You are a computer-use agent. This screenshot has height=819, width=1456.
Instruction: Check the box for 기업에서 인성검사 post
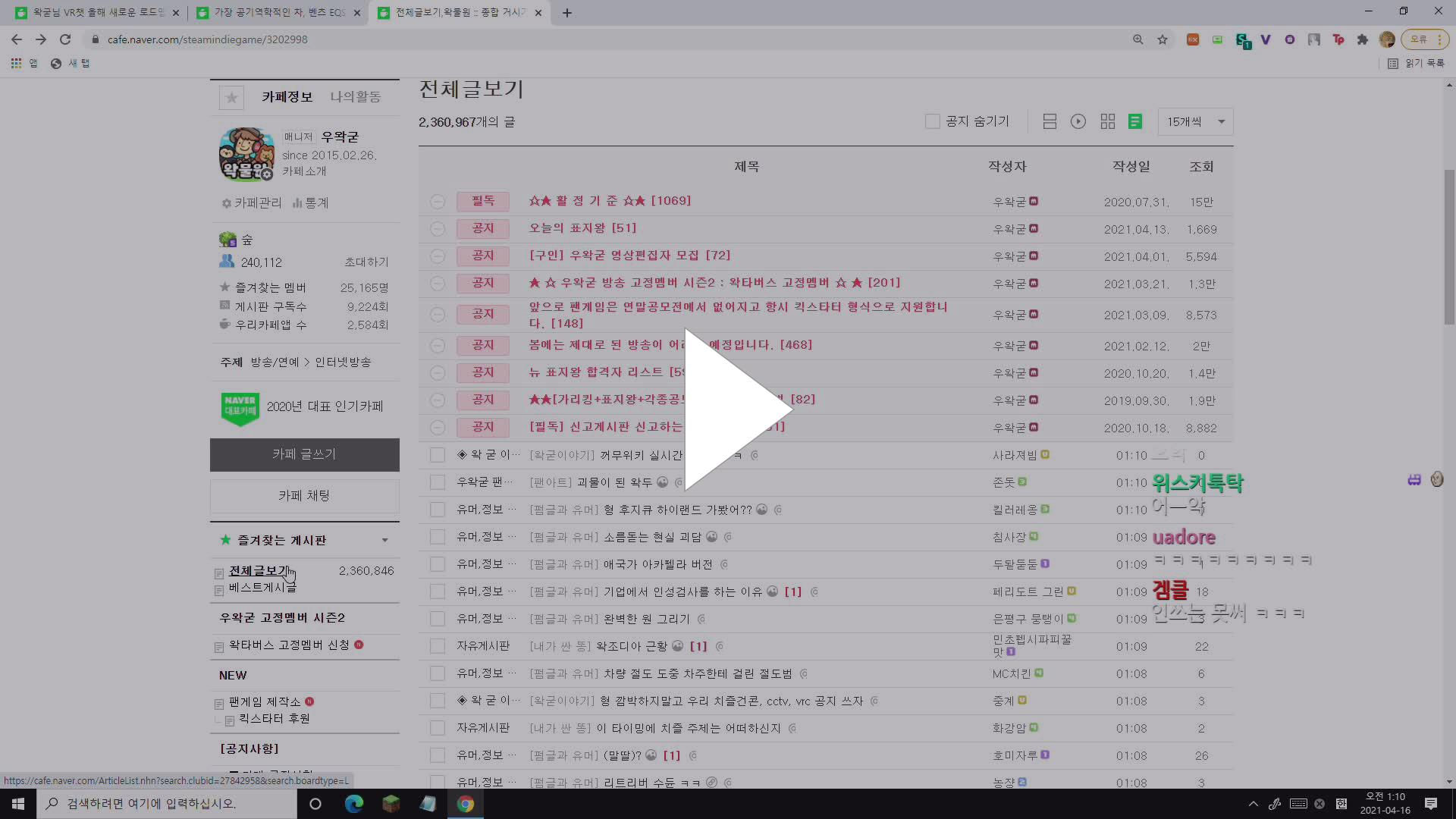(x=438, y=591)
